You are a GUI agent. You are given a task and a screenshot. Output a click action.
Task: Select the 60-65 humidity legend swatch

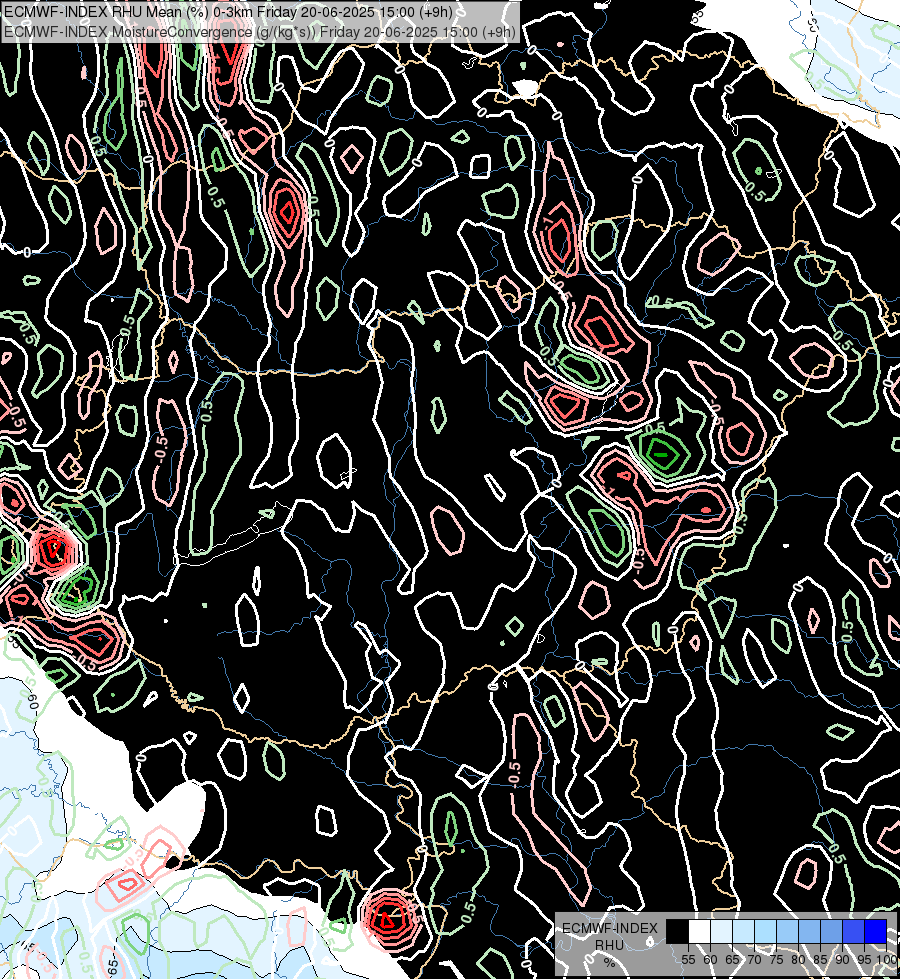(721, 932)
